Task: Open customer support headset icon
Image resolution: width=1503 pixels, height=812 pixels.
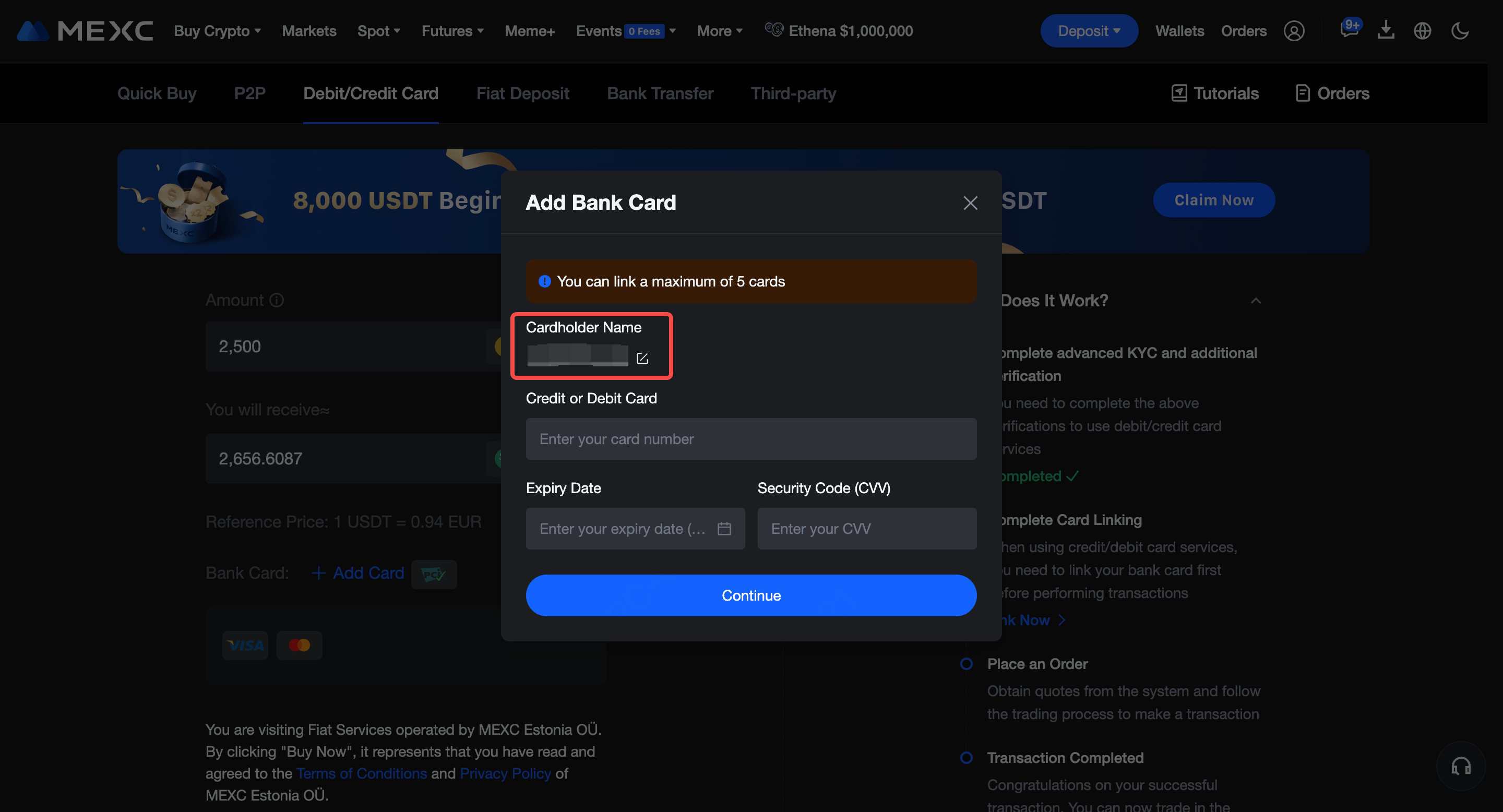Action: [1461, 766]
